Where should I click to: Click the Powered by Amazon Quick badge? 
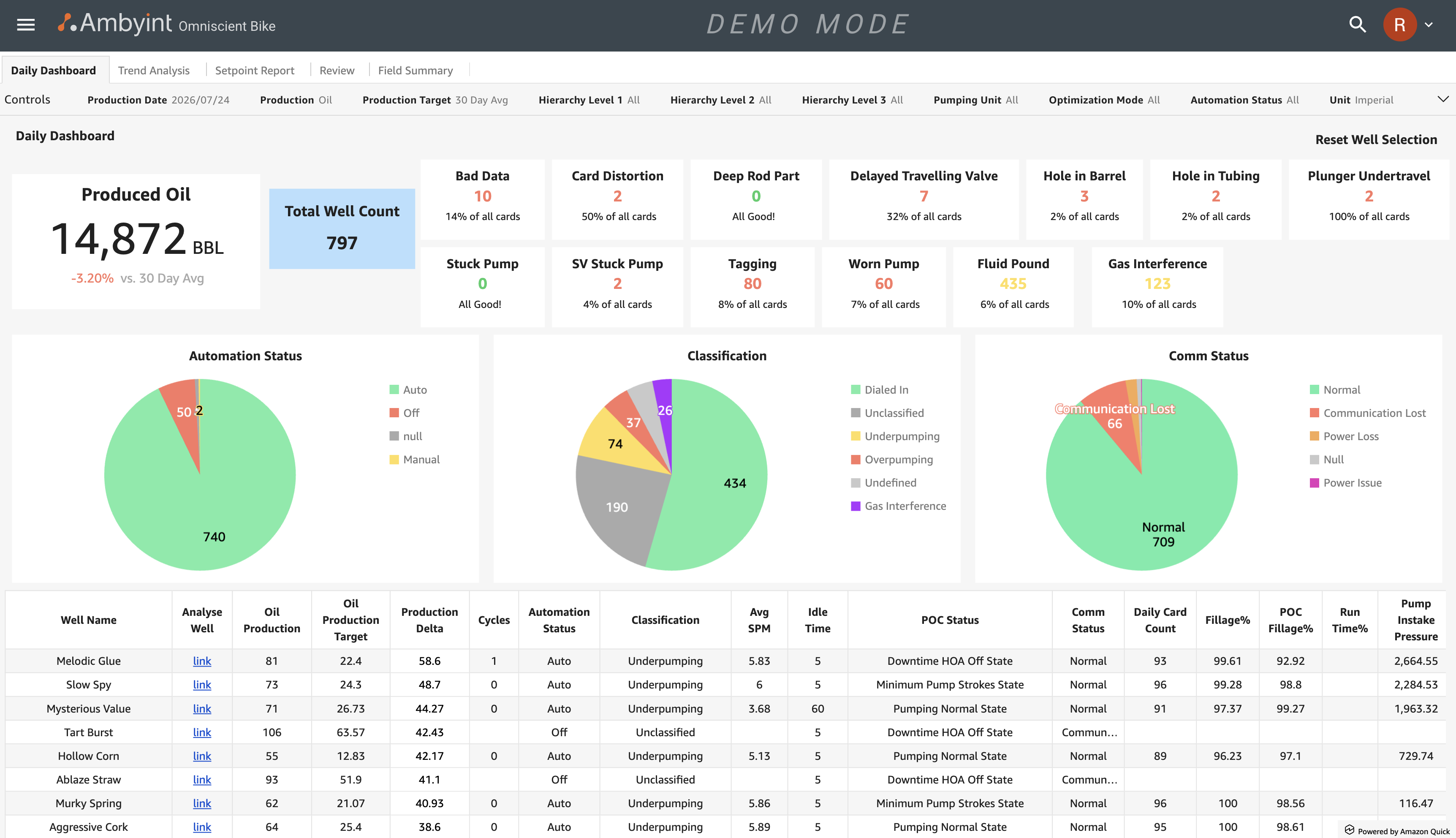[1397, 830]
